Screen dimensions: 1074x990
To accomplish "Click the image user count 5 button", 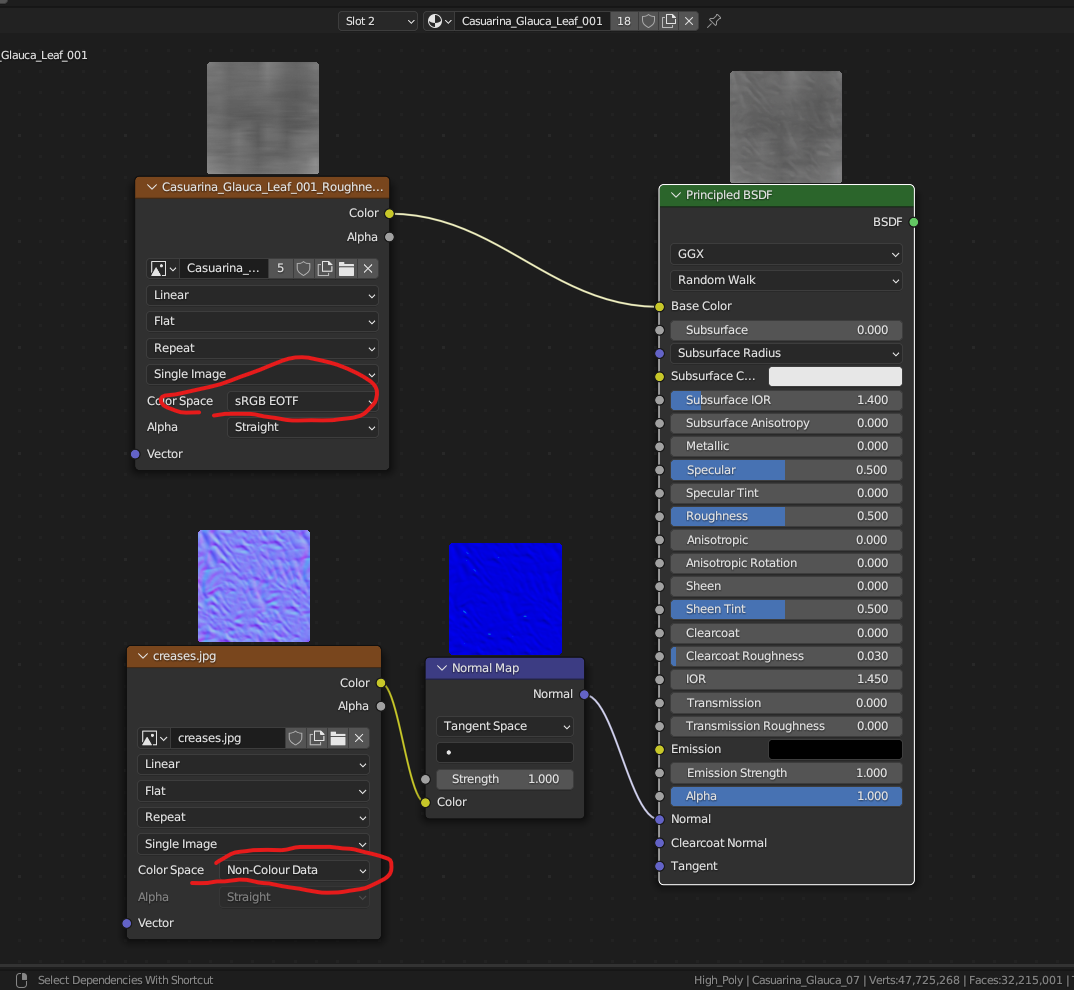I will [x=280, y=269].
